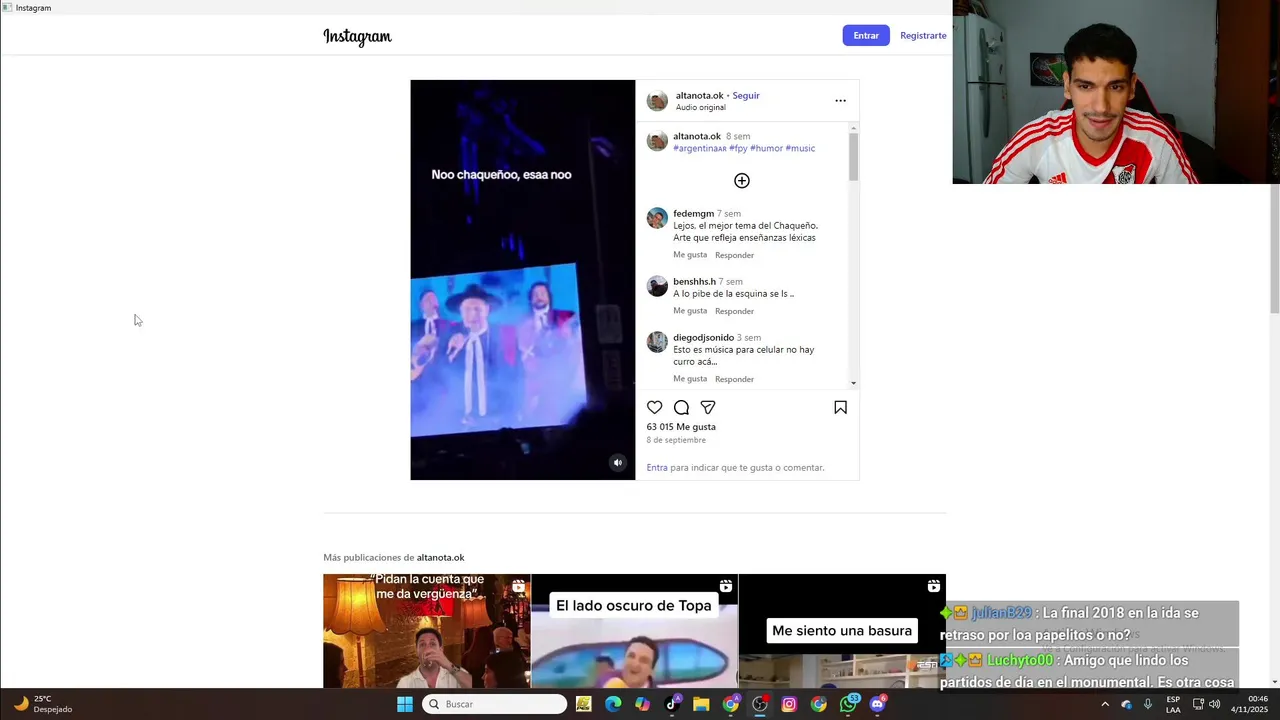This screenshot has width=1280, height=720.
Task: Open the 'Pidan la cuenta' reel thumbnail
Action: pos(427,631)
